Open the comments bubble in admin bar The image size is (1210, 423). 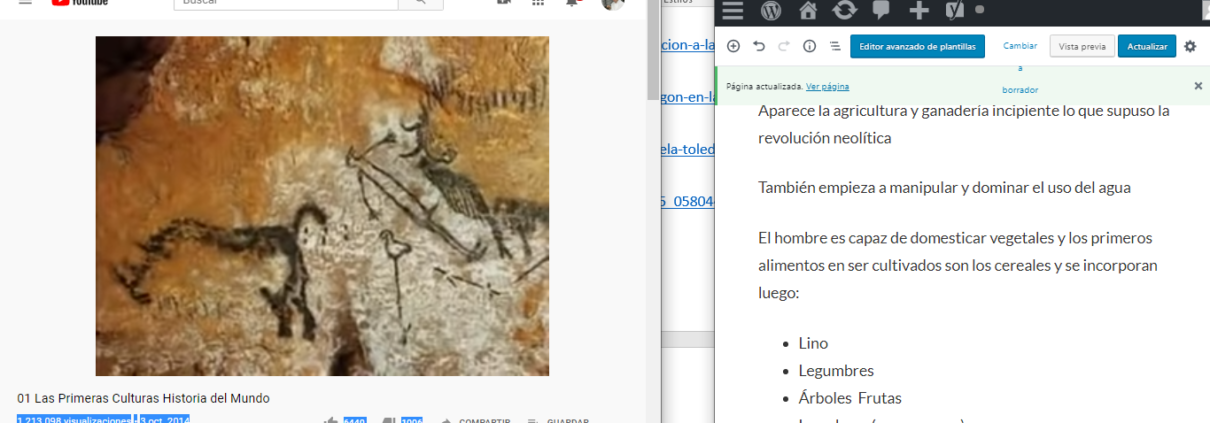tap(882, 10)
